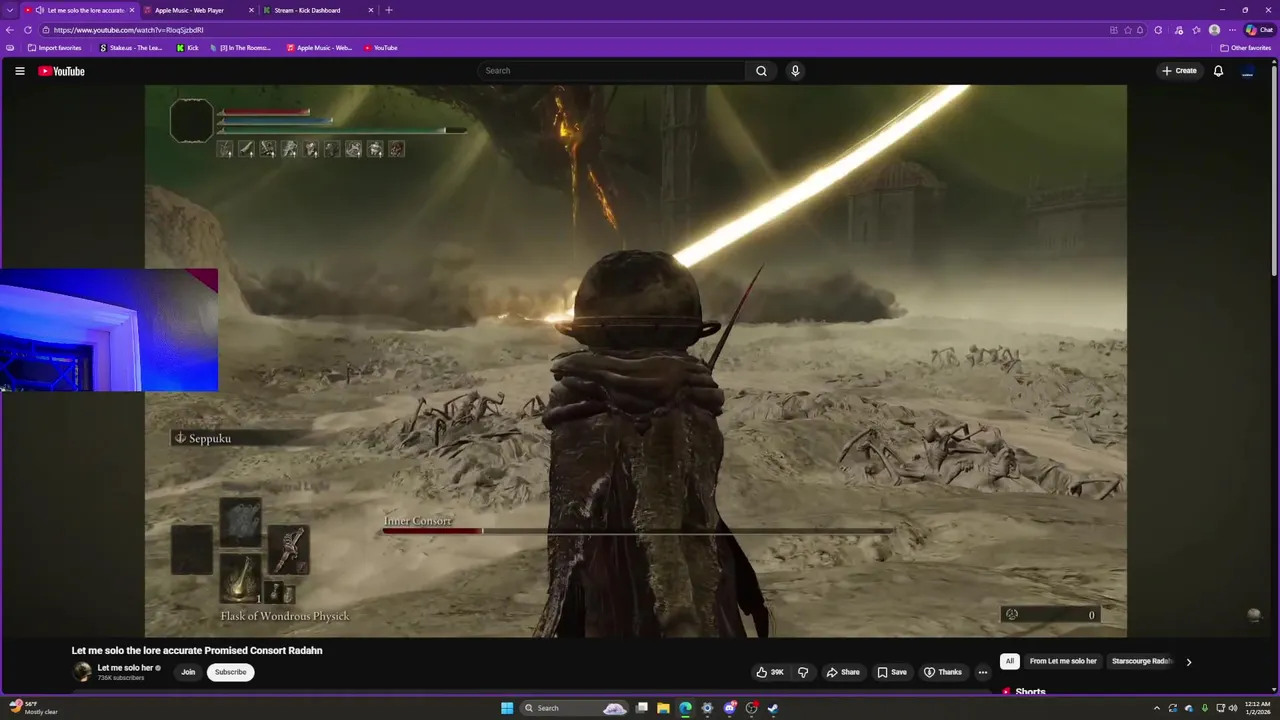The width and height of the screenshot is (1280, 720).
Task: Save the video to playlist
Action: [x=892, y=672]
